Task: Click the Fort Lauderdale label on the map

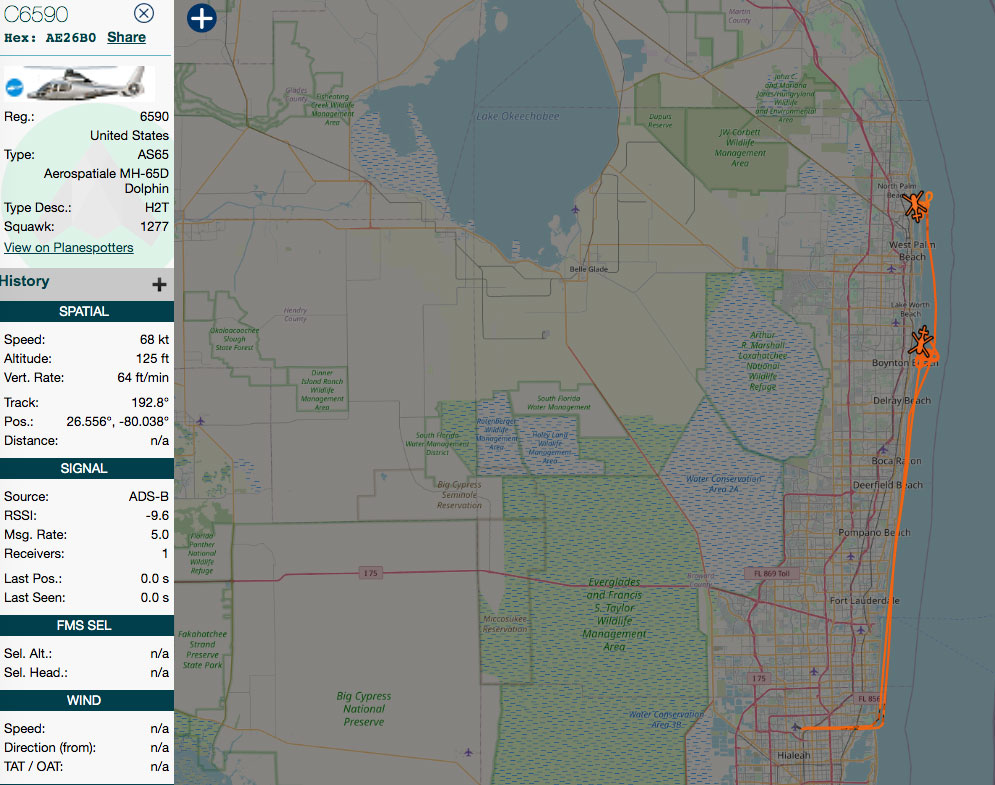Action: click(864, 600)
